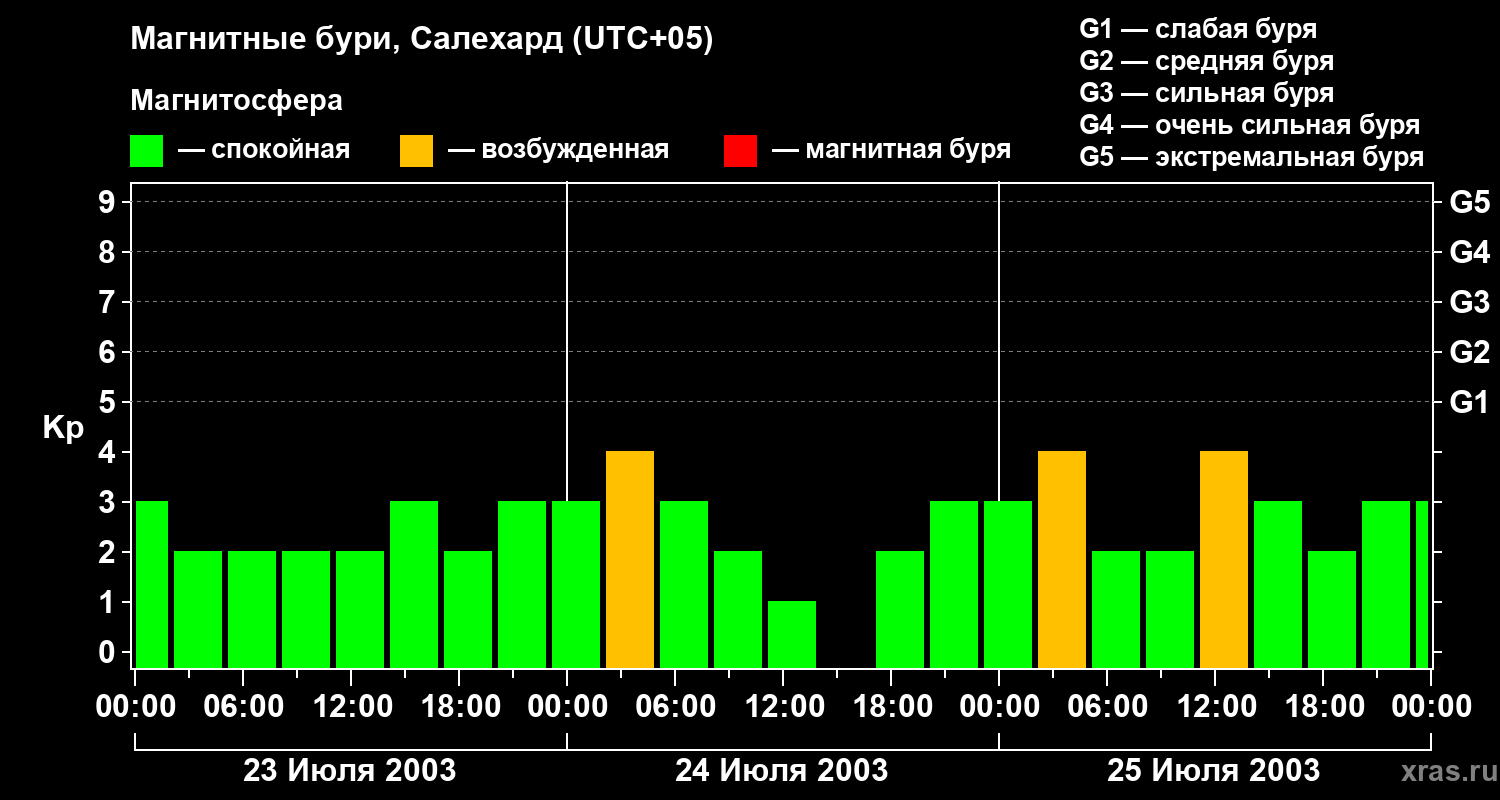This screenshot has height=800, width=1500.
Task: Click the red 'магнитная буря' legend swatch
Action: [740, 151]
